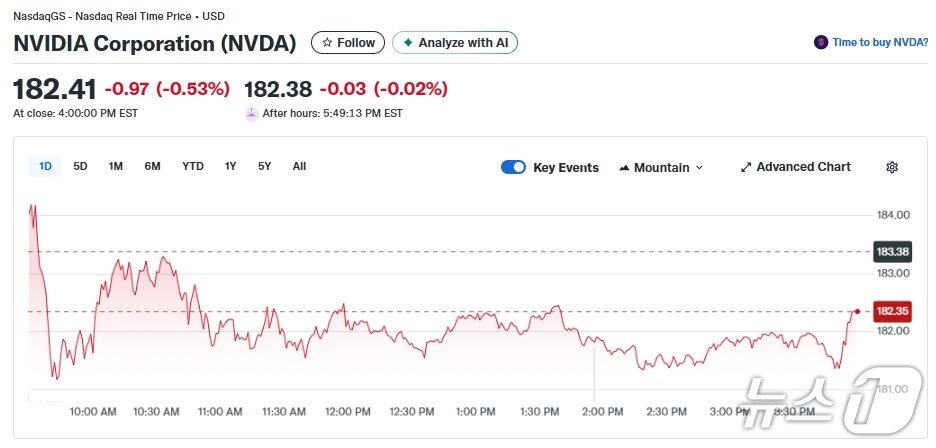Screen dimensions: 936x448
Task: Open chart settings gear icon
Action: point(892,167)
